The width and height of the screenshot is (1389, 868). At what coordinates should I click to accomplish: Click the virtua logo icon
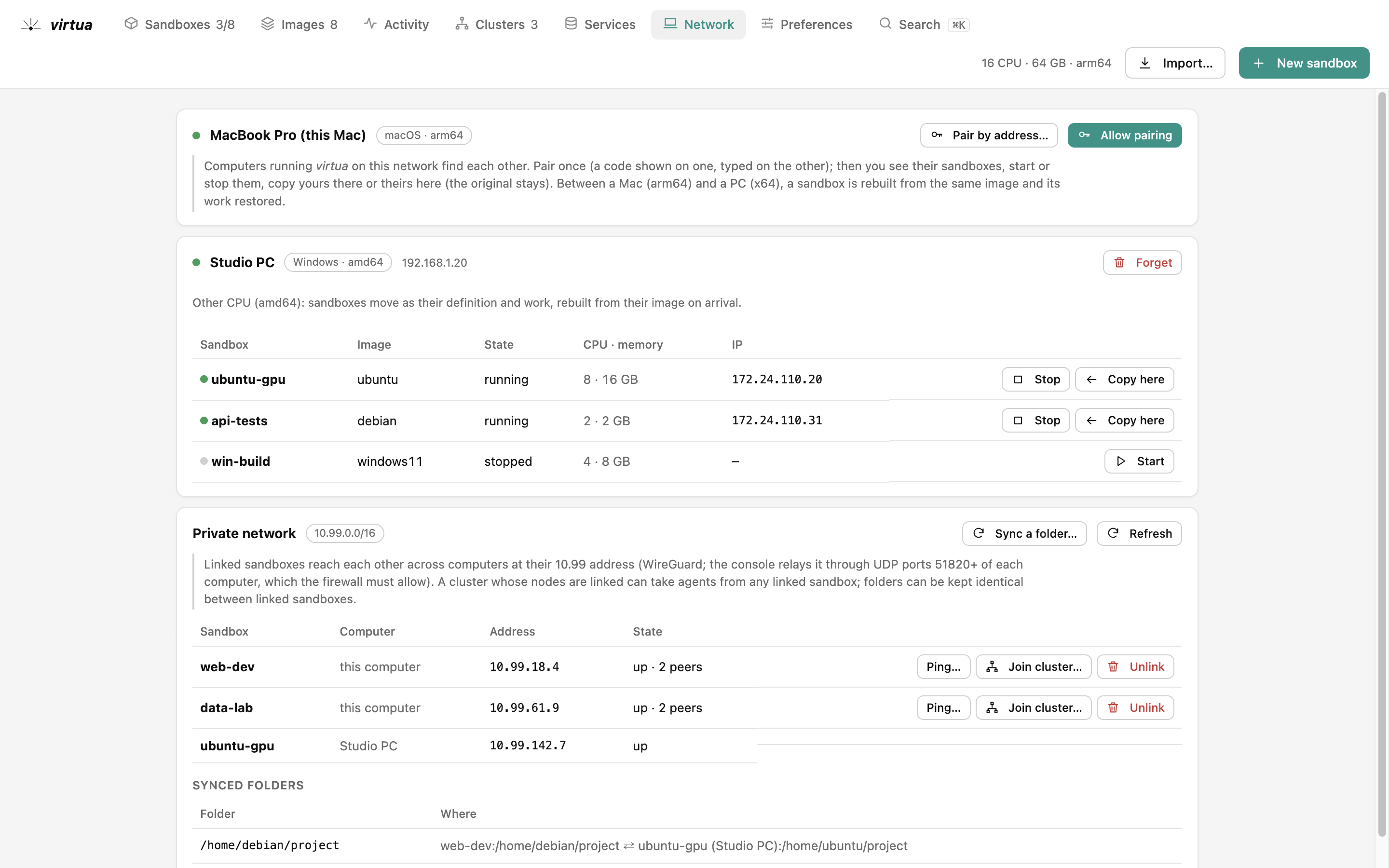click(31, 25)
